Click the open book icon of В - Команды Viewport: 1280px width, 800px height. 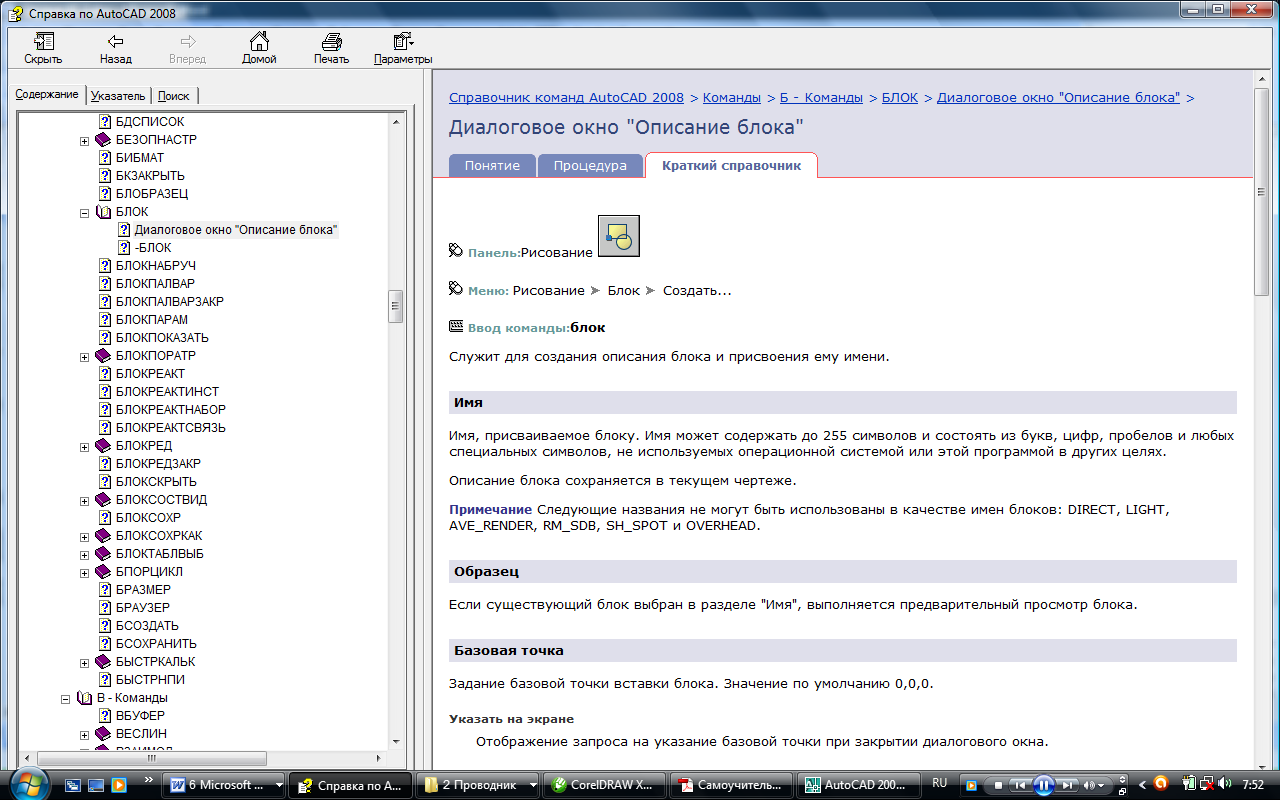coord(85,698)
